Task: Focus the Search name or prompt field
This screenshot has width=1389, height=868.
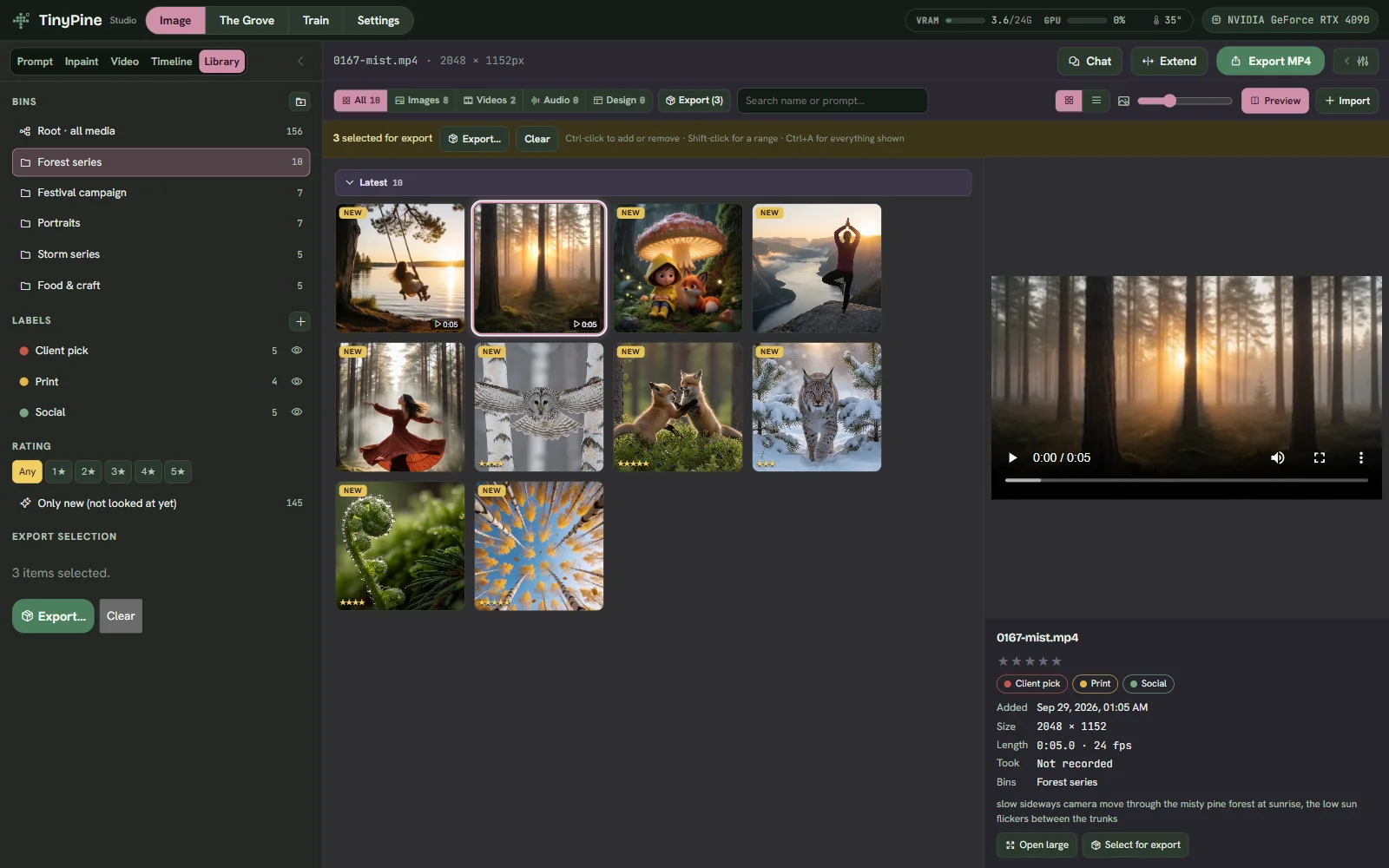Action: click(x=832, y=101)
